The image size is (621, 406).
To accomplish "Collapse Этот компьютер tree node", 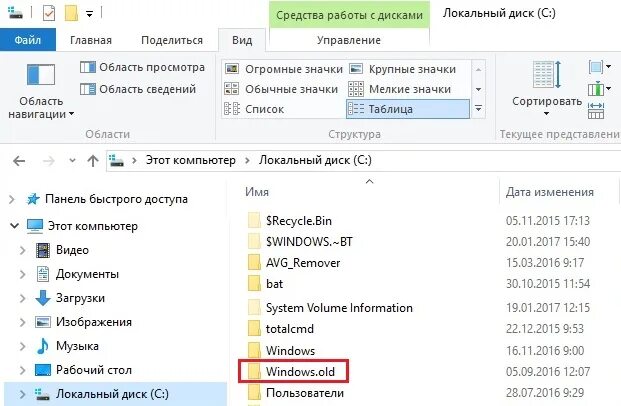I will [14, 226].
